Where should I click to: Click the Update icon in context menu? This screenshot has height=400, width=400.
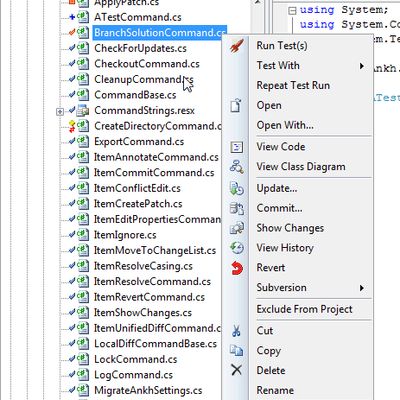click(x=237, y=188)
